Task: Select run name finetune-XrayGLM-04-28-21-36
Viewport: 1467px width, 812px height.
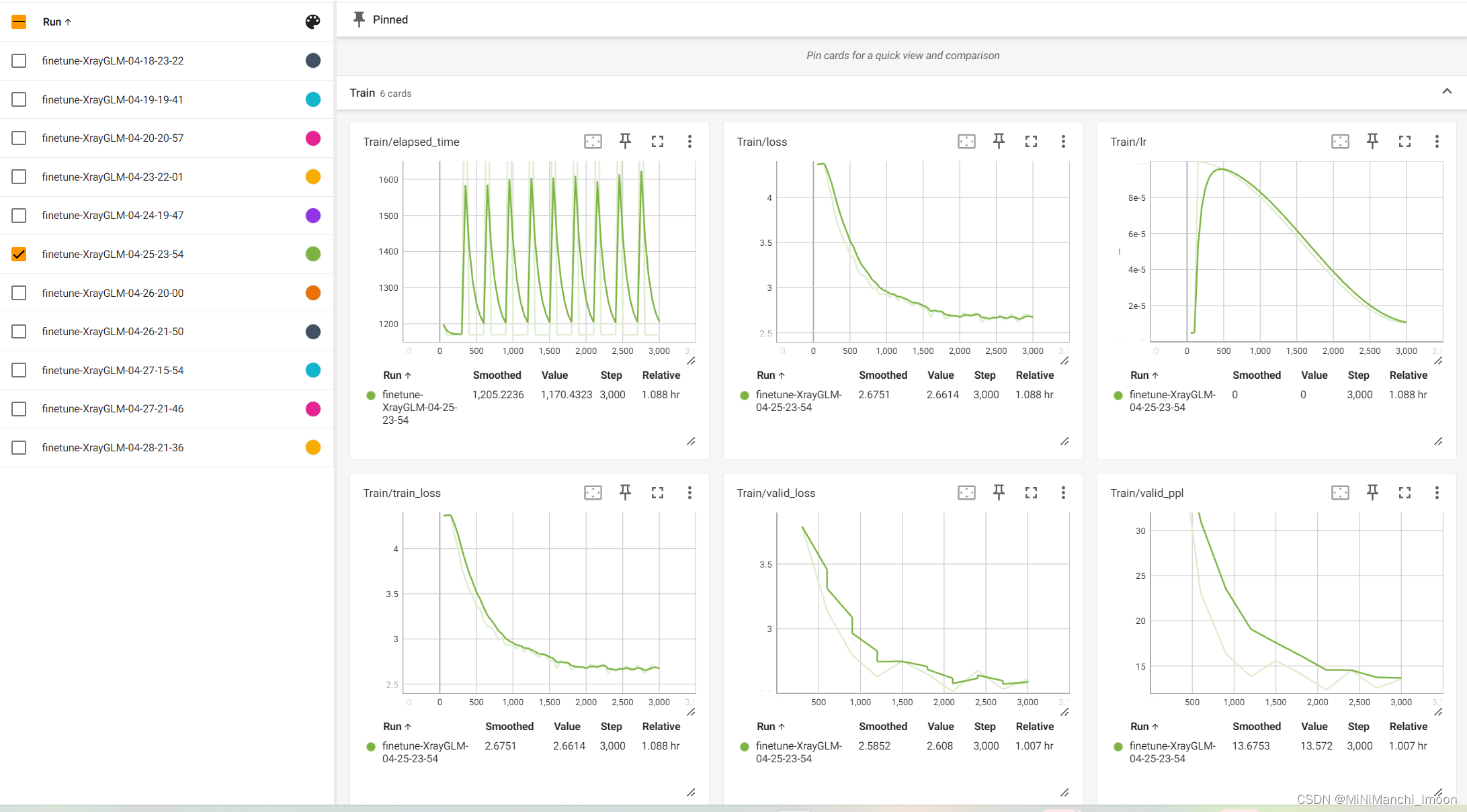Action: point(113,447)
